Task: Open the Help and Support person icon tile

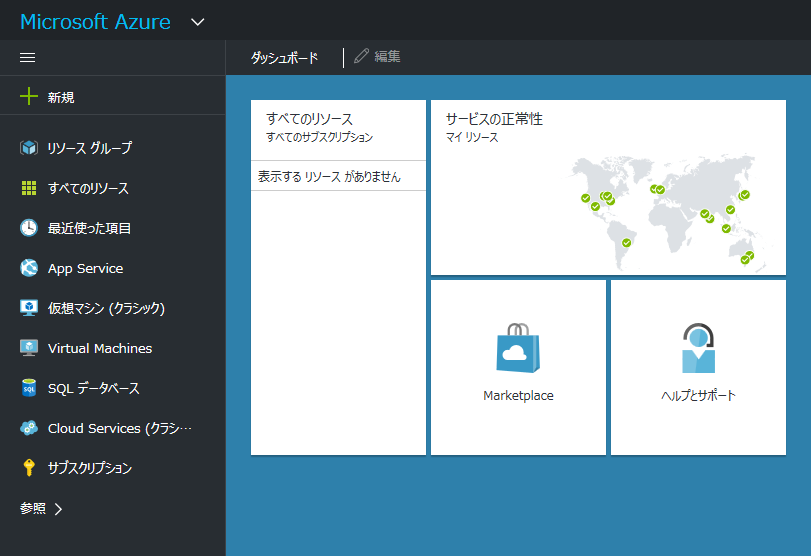Action: pyautogui.click(x=698, y=348)
